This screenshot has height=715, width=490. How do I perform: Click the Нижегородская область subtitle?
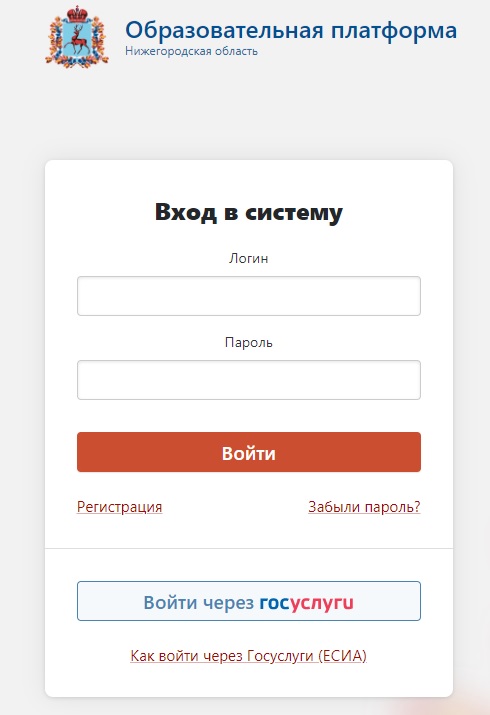[191, 51]
